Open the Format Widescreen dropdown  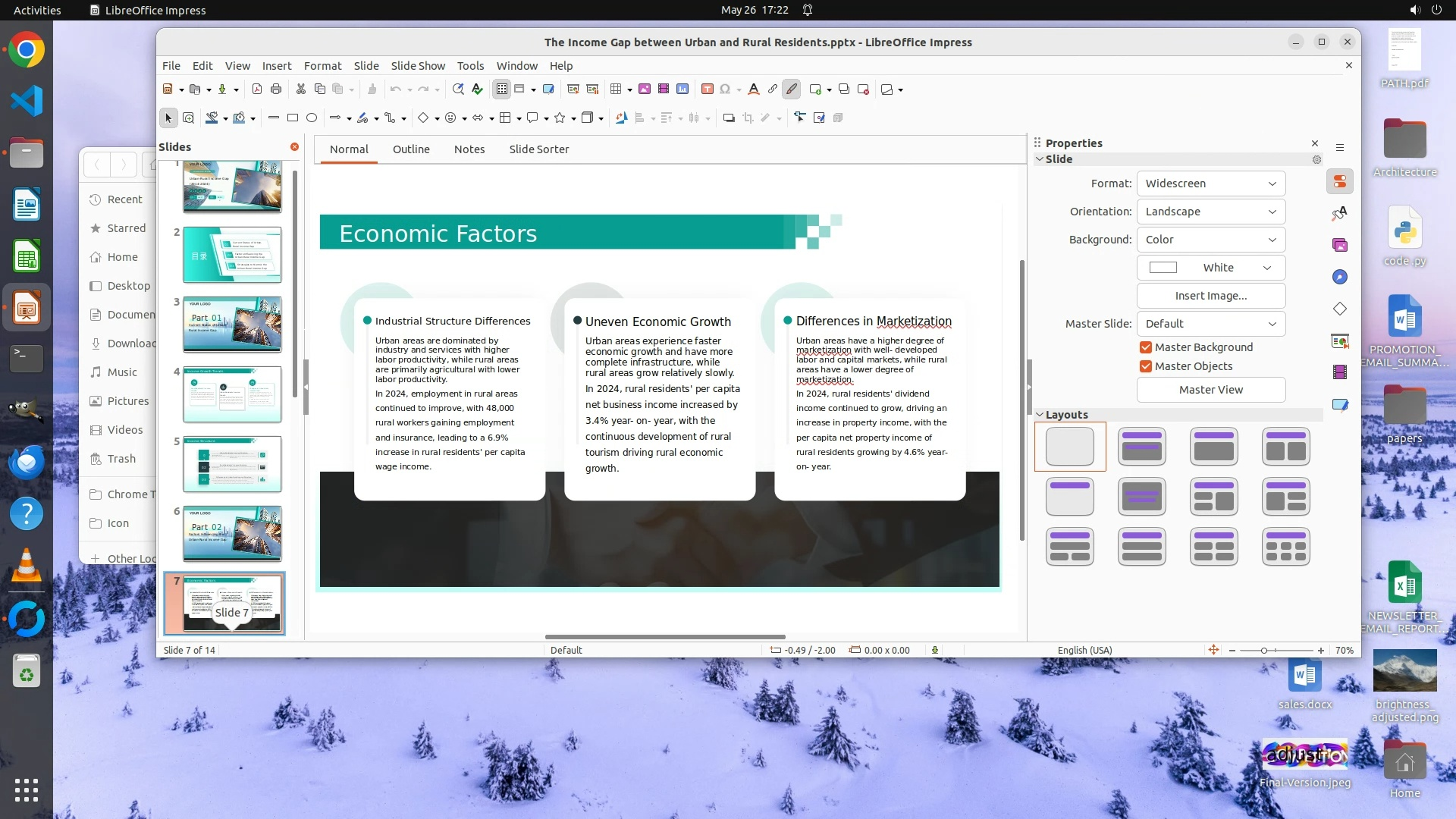tap(1210, 184)
